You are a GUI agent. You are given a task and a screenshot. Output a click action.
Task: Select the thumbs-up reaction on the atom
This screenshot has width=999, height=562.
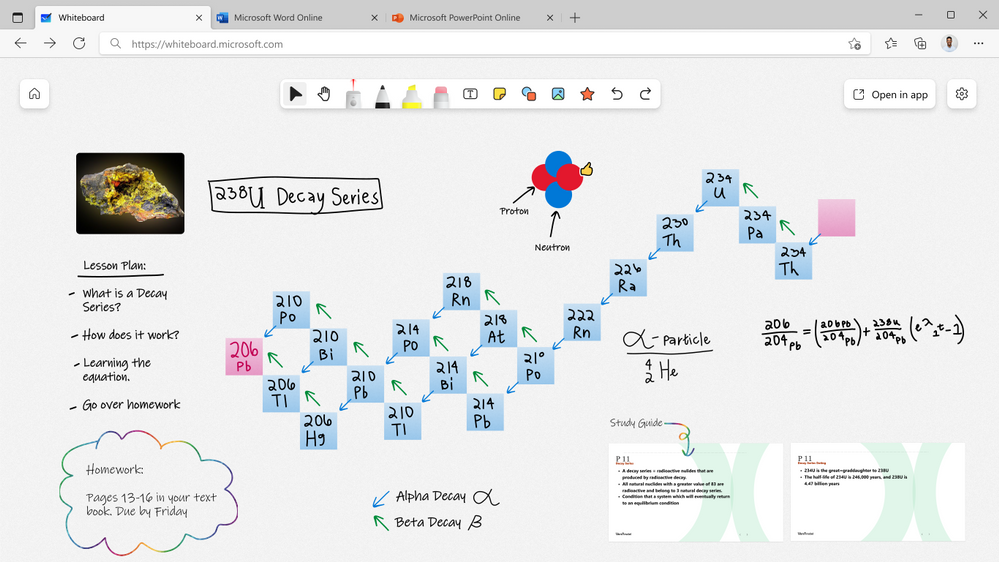tap(587, 169)
